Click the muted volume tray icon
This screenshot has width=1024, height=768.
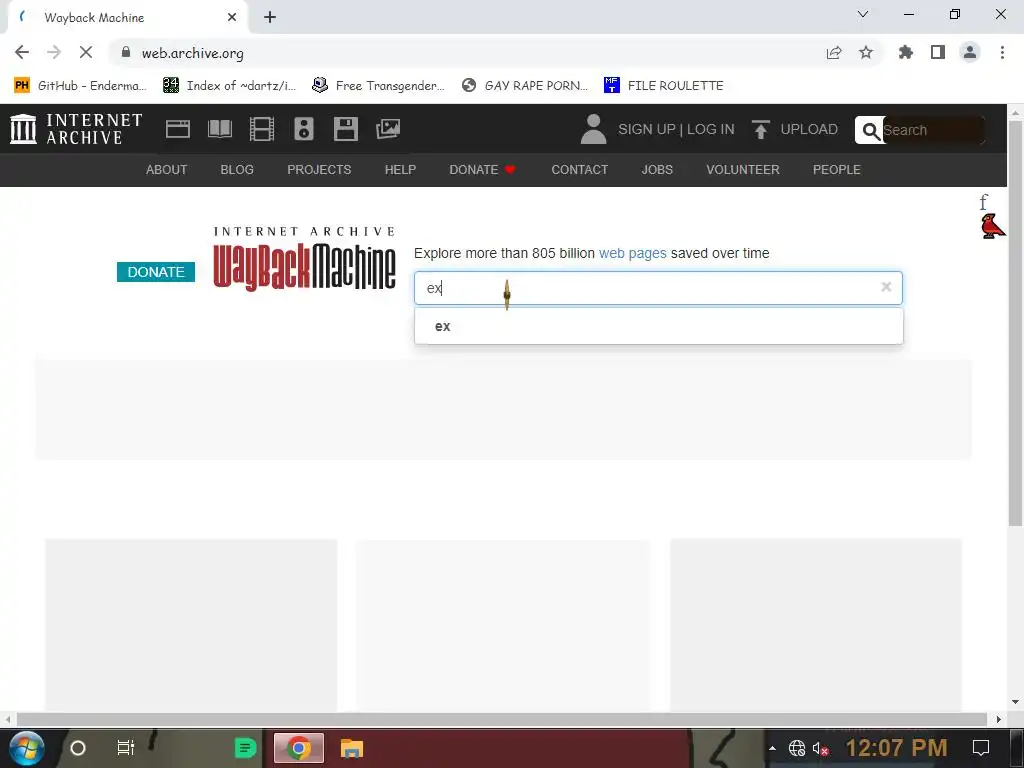(x=820, y=748)
